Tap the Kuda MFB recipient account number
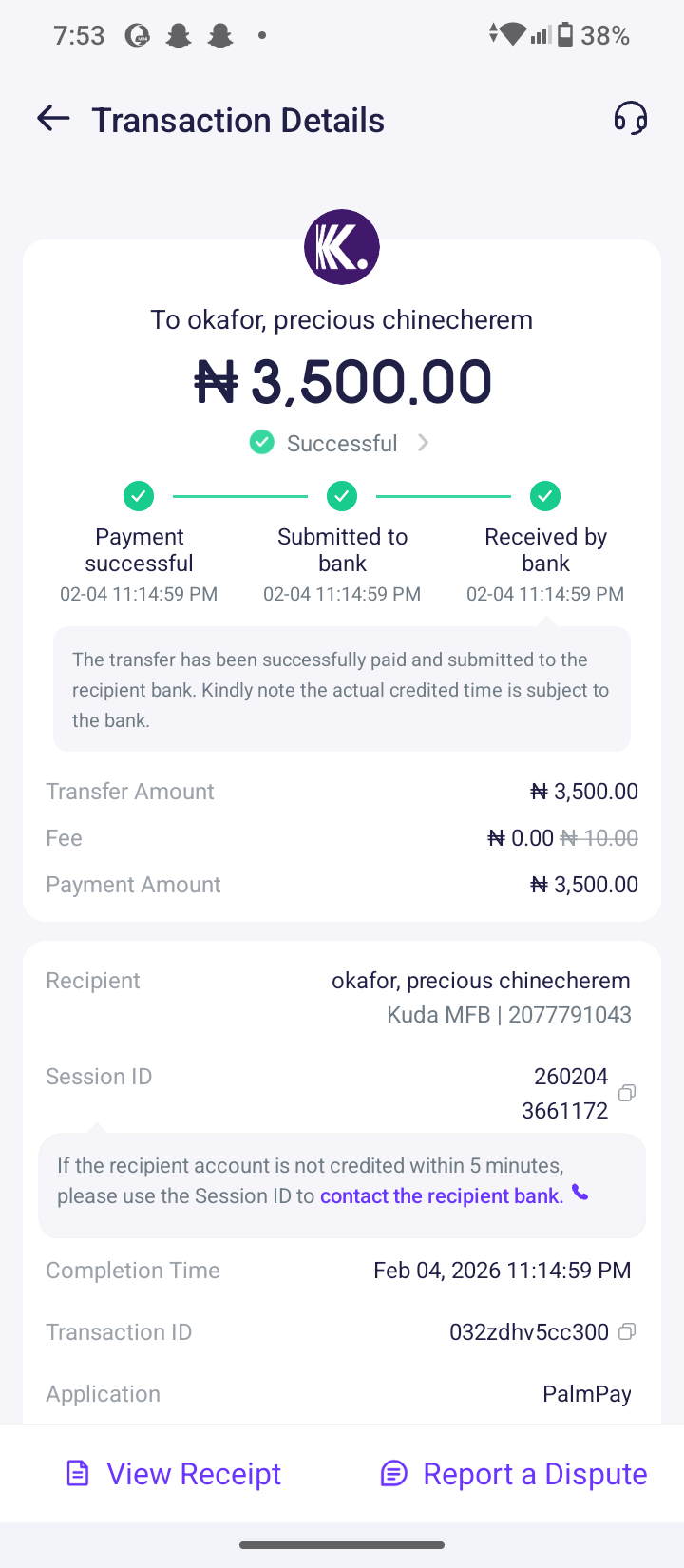This screenshot has height=1568, width=684. [x=569, y=1015]
